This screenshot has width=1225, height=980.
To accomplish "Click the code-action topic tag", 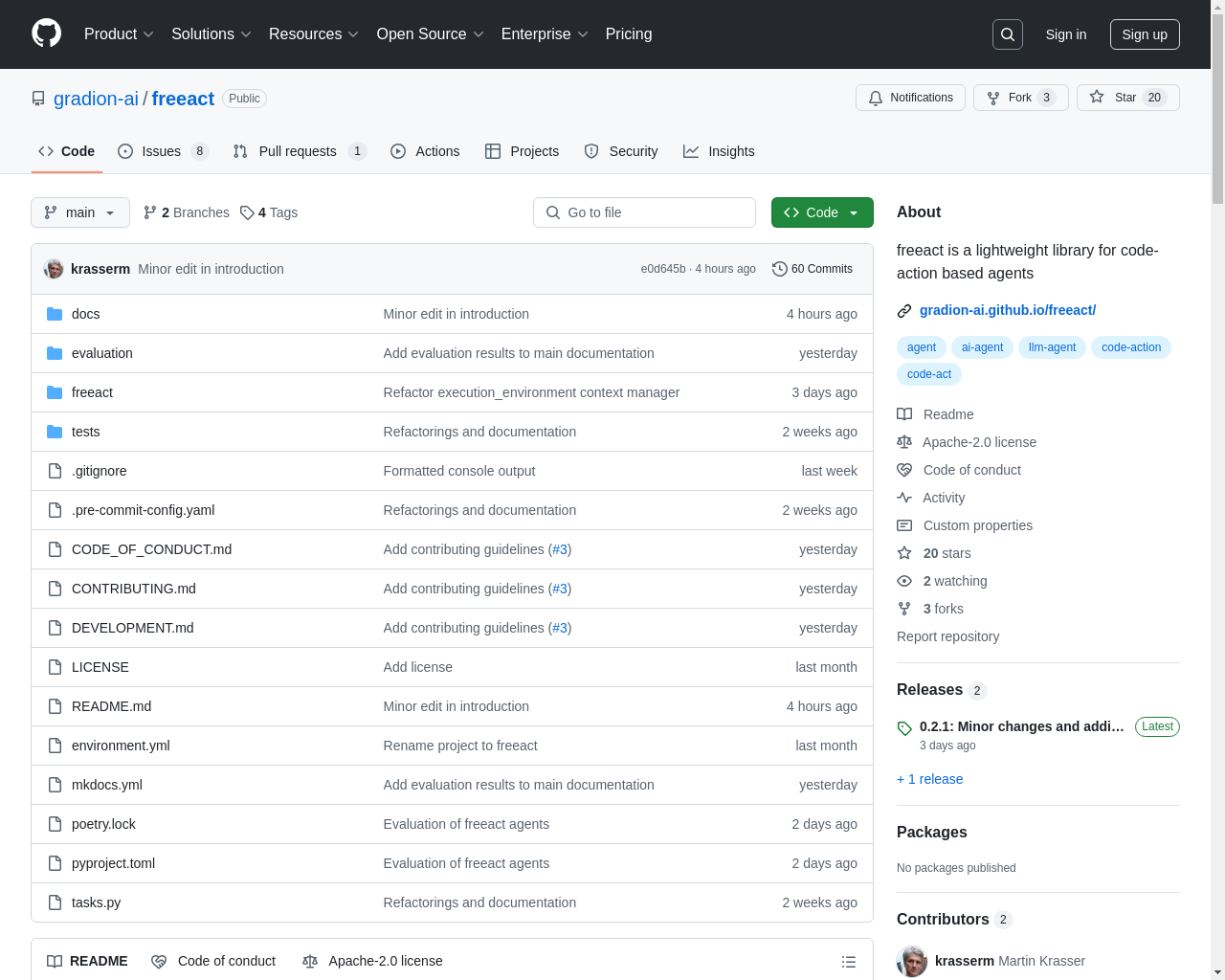I will click(1131, 347).
